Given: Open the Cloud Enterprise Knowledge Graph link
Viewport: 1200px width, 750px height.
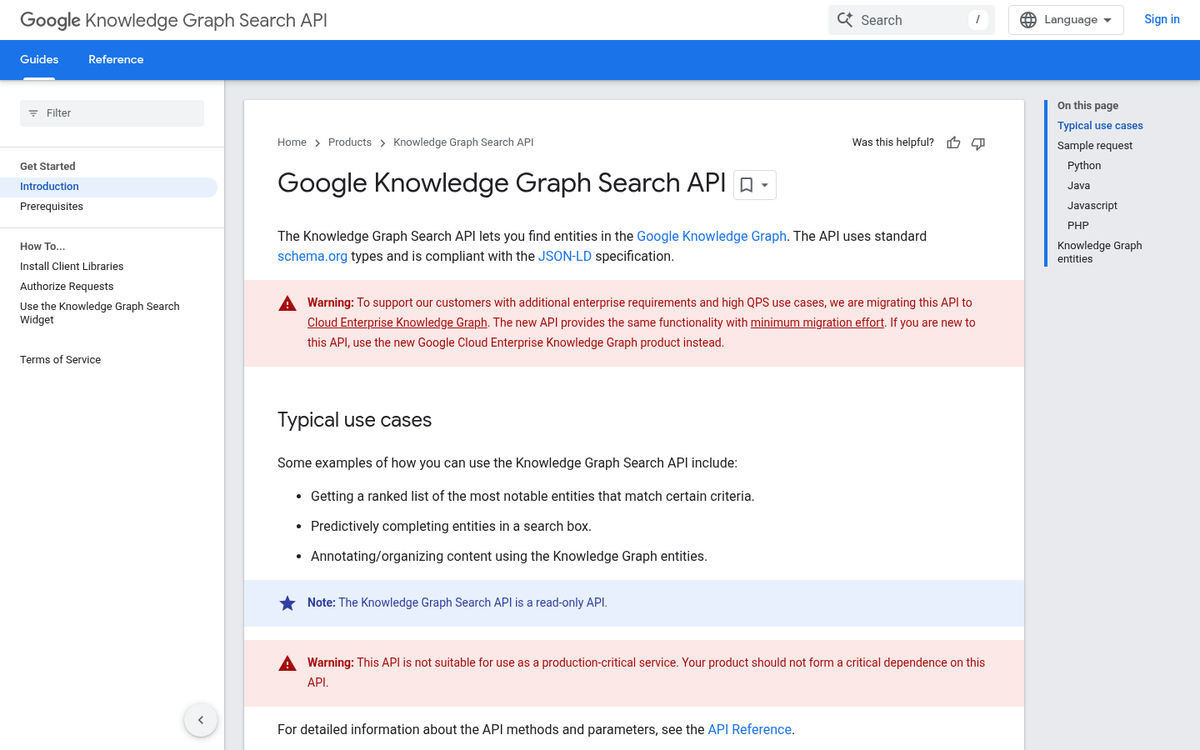Looking at the screenshot, I should (397, 322).
